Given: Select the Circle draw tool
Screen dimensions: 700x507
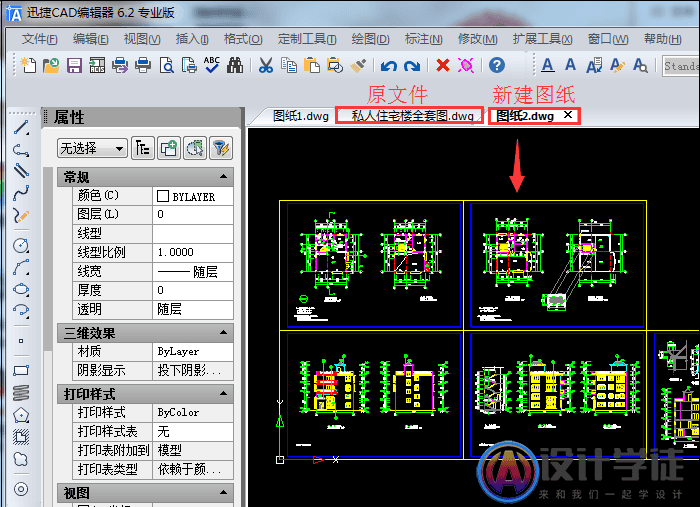Looking at the screenshot, I should pos(21,245).
